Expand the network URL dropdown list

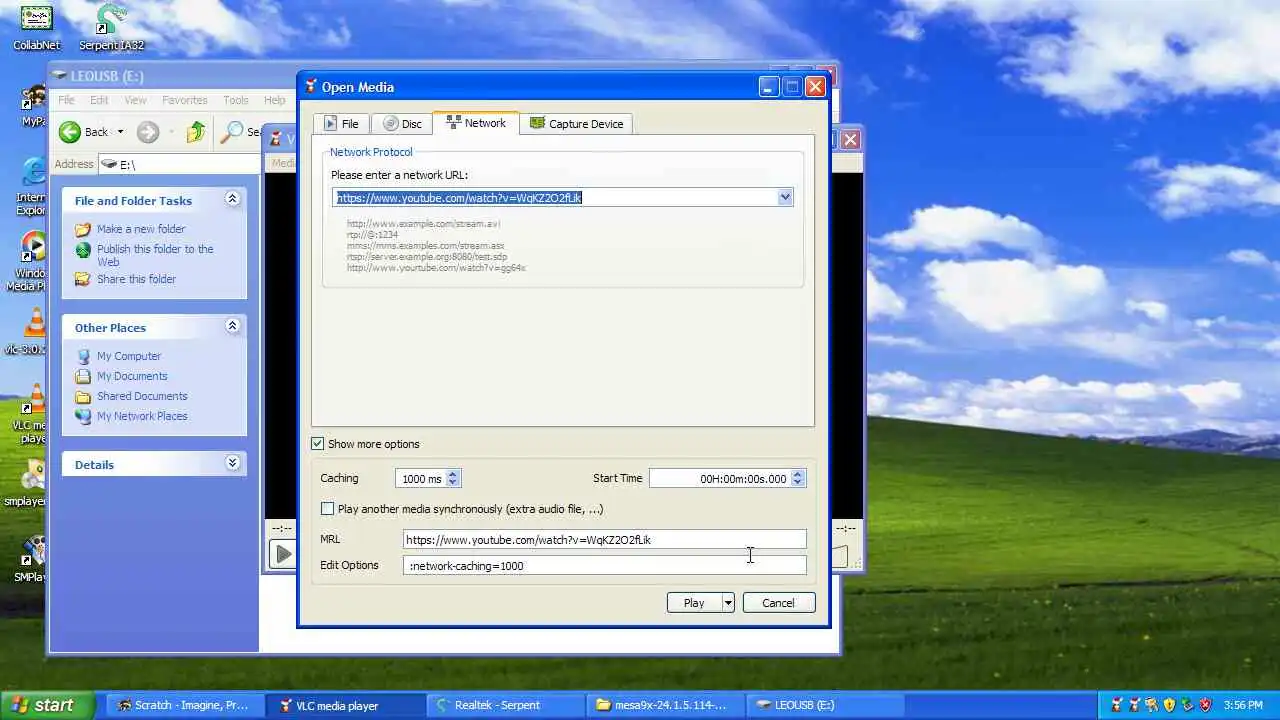point(785,198)
